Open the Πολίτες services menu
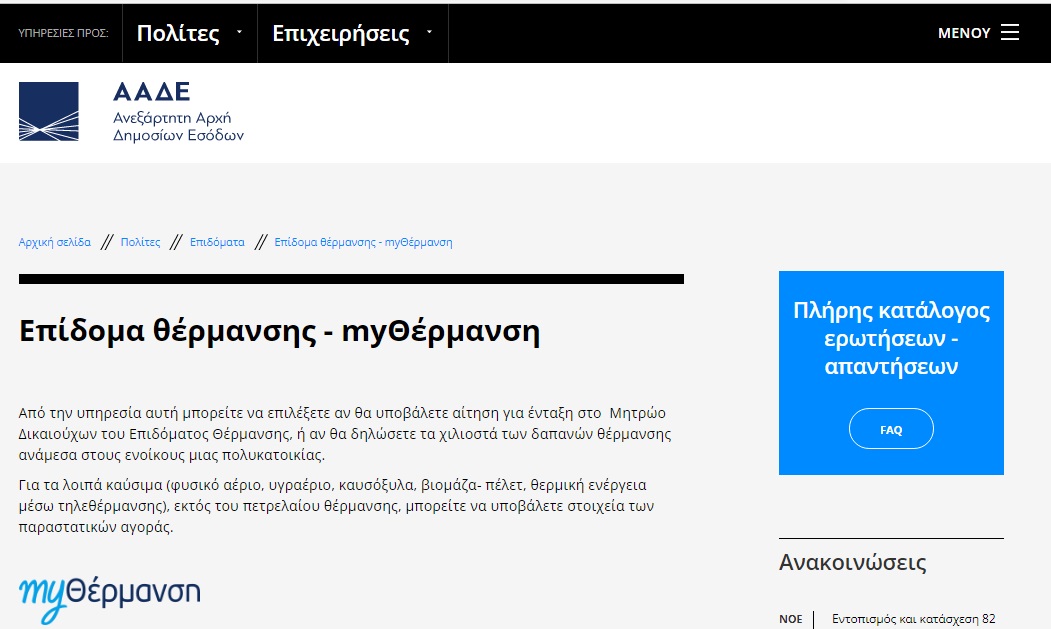 pos(178,33)
